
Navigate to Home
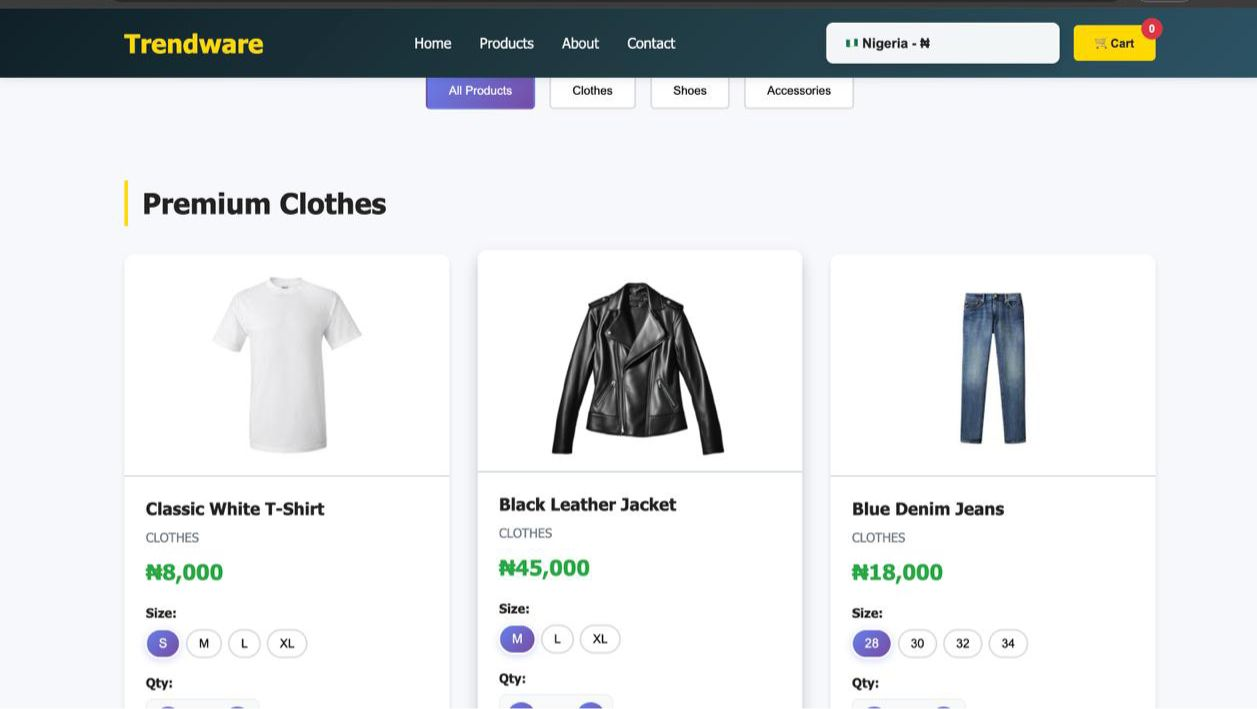(x=432, y=43)
